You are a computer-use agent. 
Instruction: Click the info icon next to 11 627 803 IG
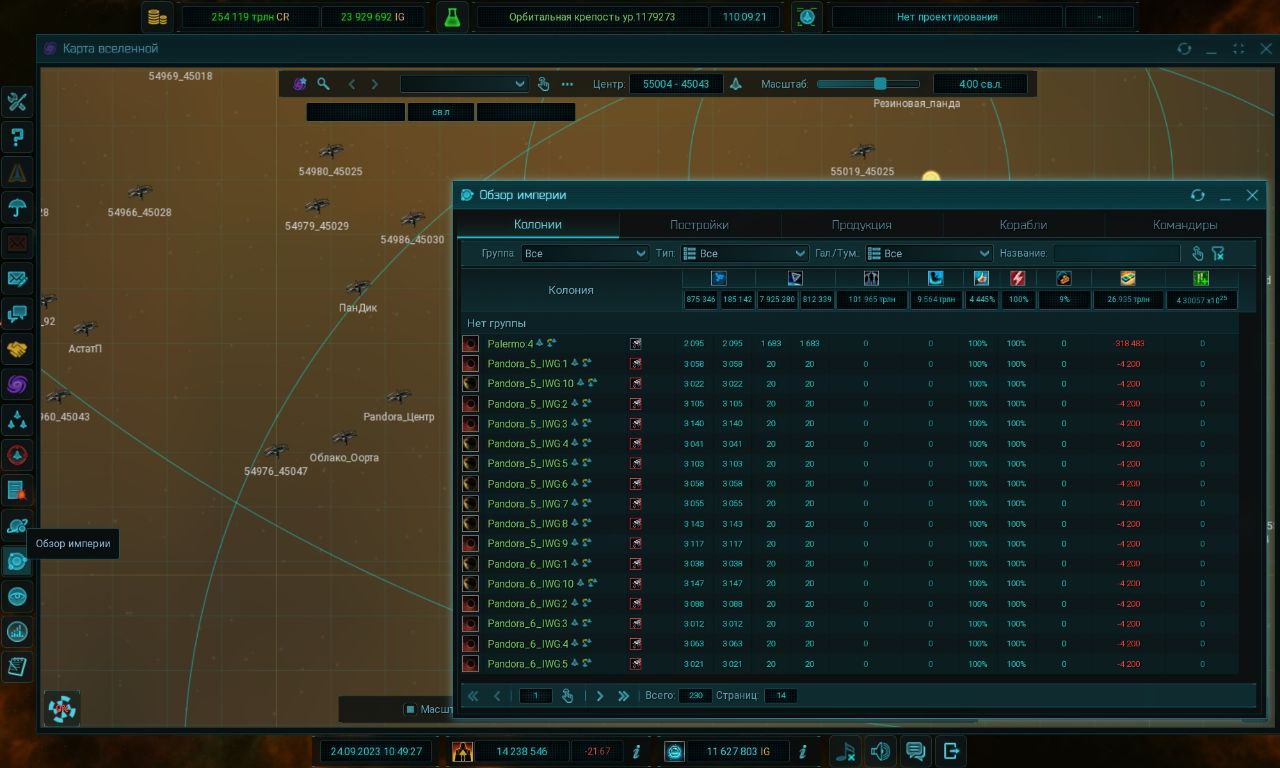pyautogui.click(x=802, y=751)
